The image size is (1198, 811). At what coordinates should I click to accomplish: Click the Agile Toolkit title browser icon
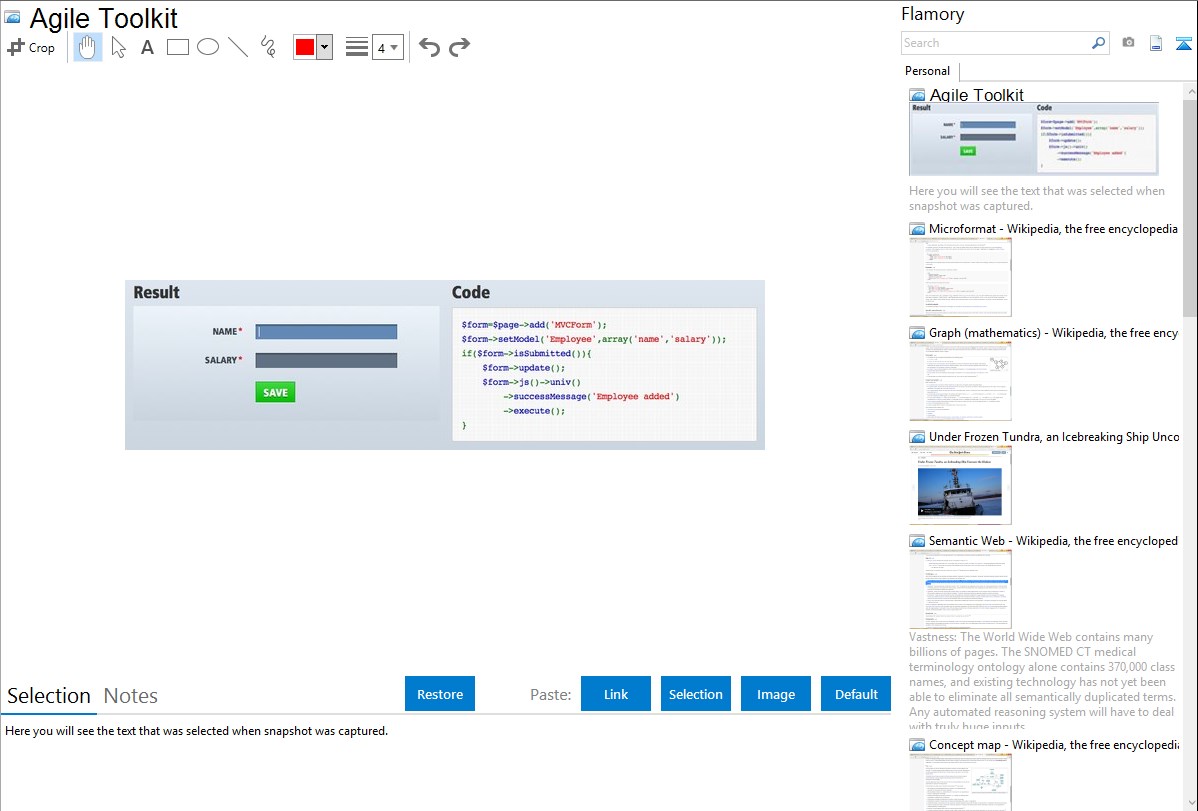click(x=12, y=17)
